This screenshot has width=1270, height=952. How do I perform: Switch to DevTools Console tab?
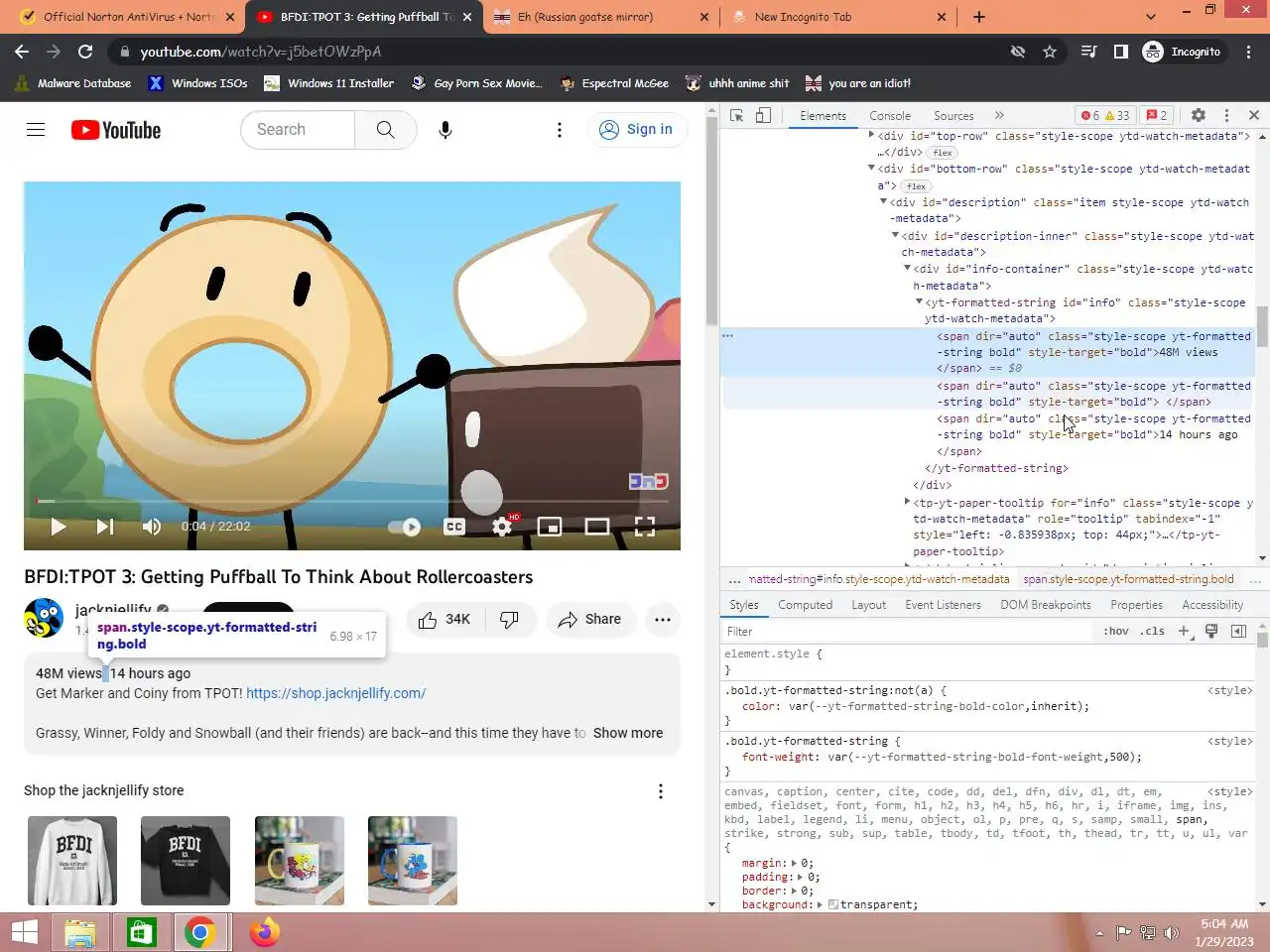coord(890,116)
